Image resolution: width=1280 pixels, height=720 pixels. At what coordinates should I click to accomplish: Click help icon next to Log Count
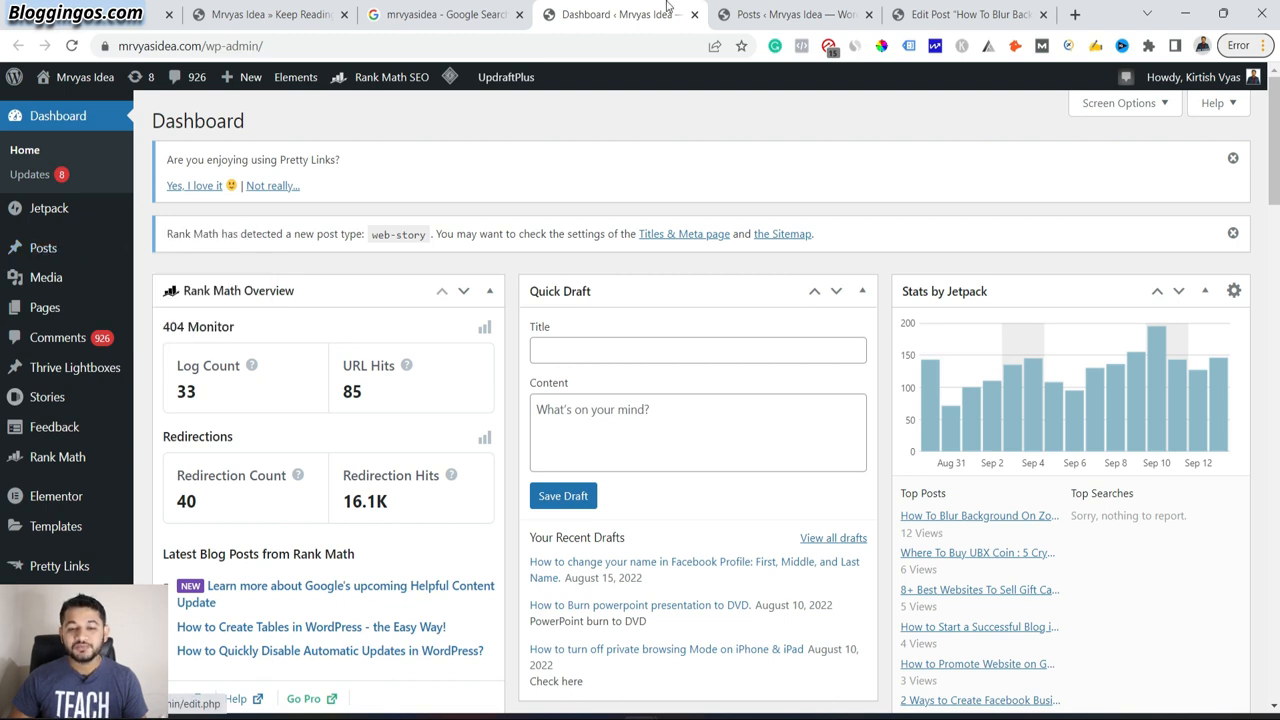[252, 365]
